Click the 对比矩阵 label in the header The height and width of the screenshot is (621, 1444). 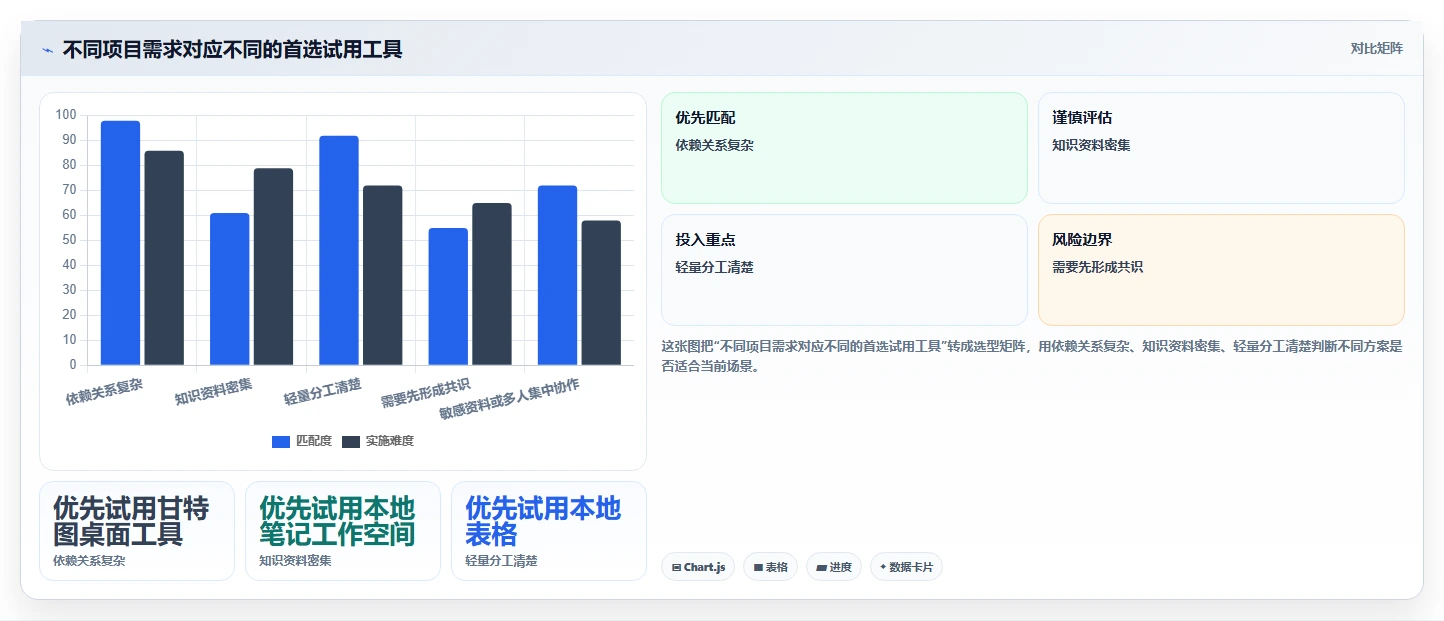point(1377,49)
